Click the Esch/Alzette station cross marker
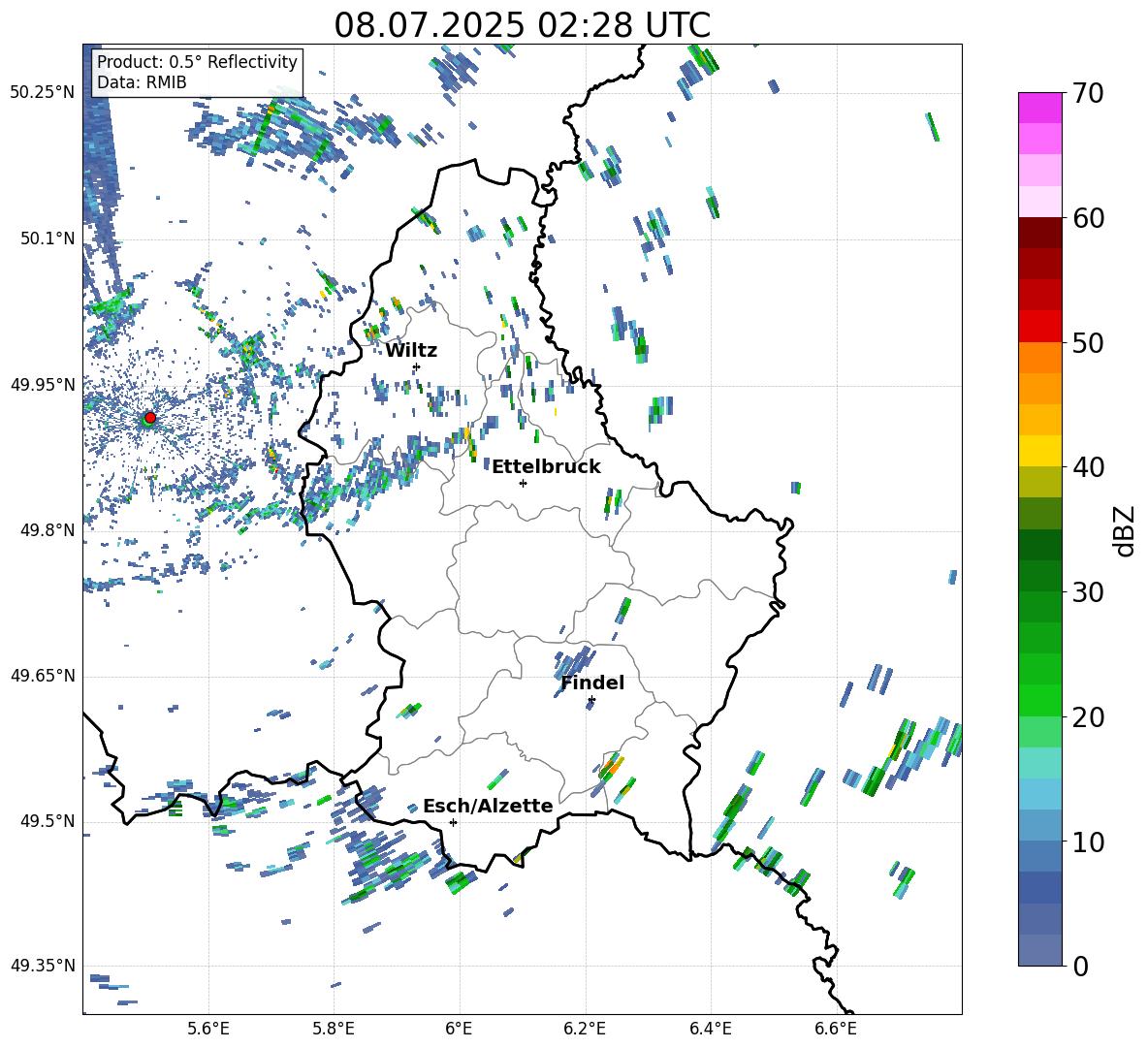1148x1048 pixels. click(x=453, y=822)
